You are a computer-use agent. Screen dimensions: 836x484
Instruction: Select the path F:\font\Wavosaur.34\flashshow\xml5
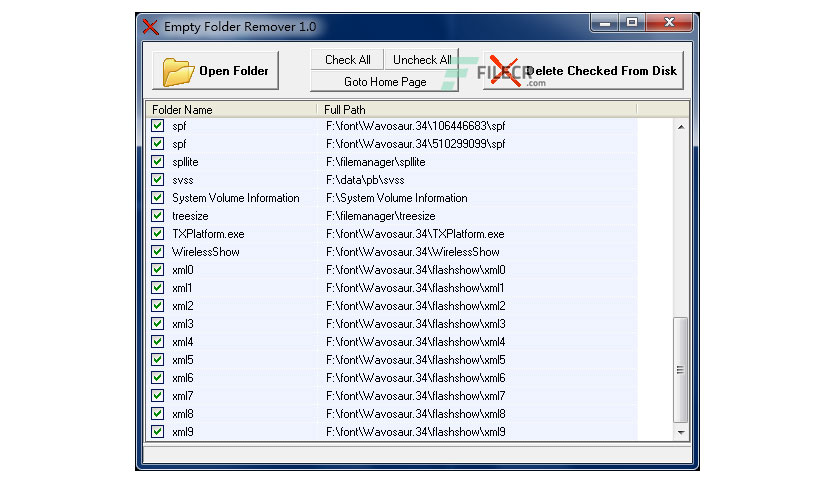[x=416, y=360]
